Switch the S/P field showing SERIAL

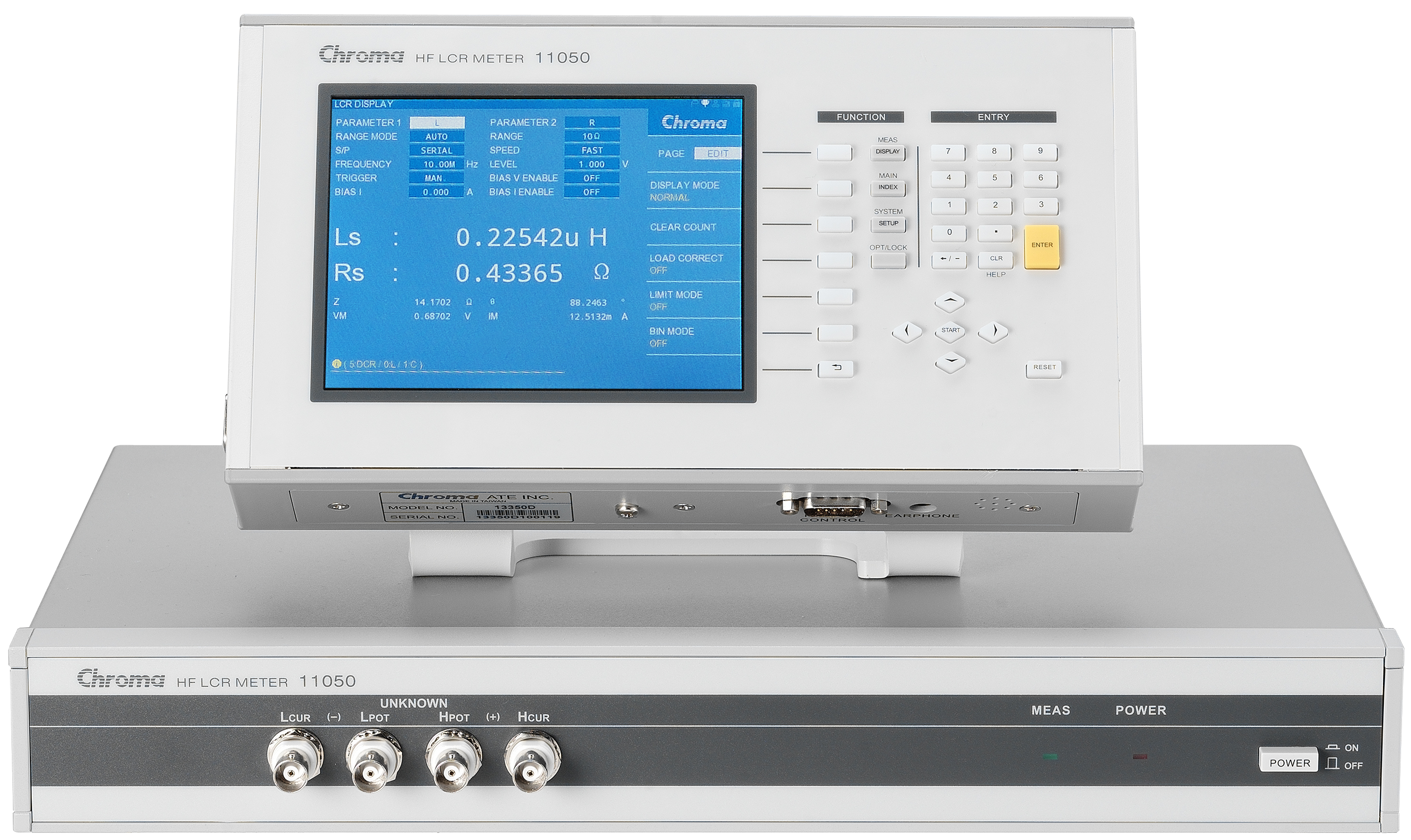click(436, 151)
